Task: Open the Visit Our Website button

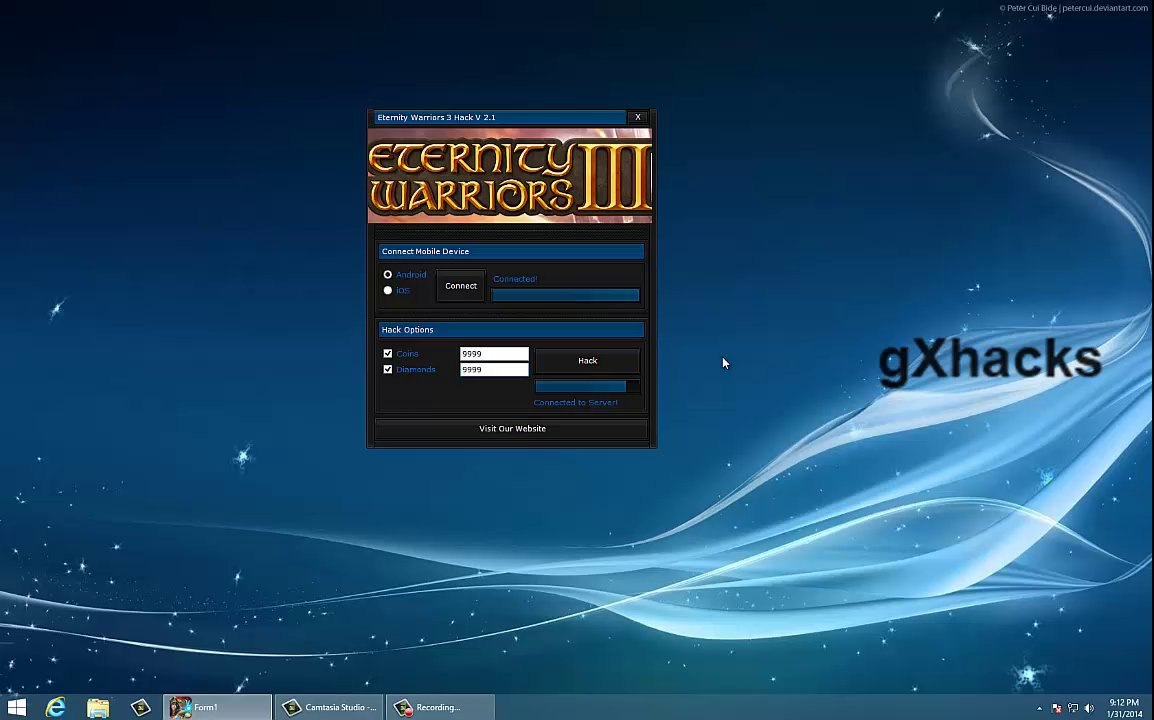Action: pyautogui.click(x=511, y=428)
